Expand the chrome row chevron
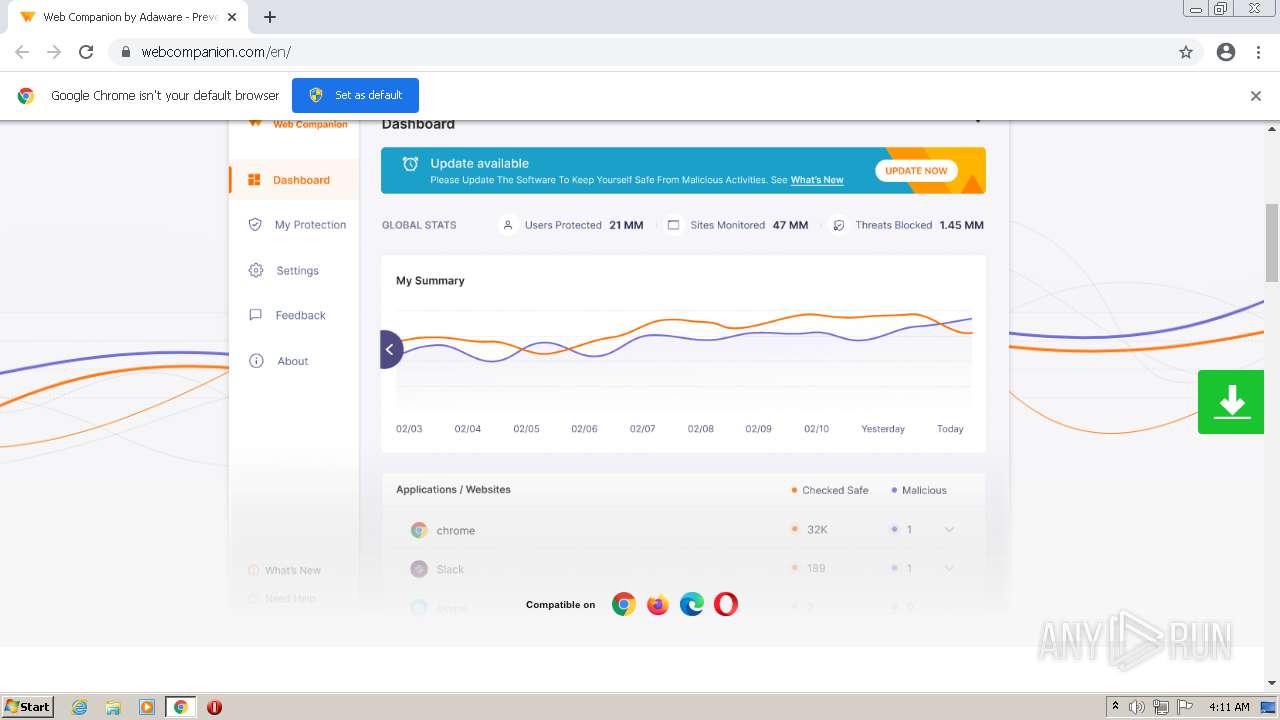Screen dimensions: 1280x720 tap(949, 530)
